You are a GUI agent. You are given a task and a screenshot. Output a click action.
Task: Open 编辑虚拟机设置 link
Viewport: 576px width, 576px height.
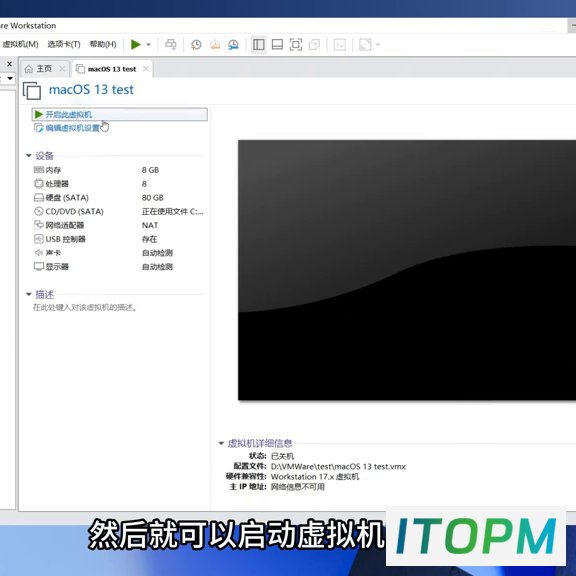(x=72, y=128)
